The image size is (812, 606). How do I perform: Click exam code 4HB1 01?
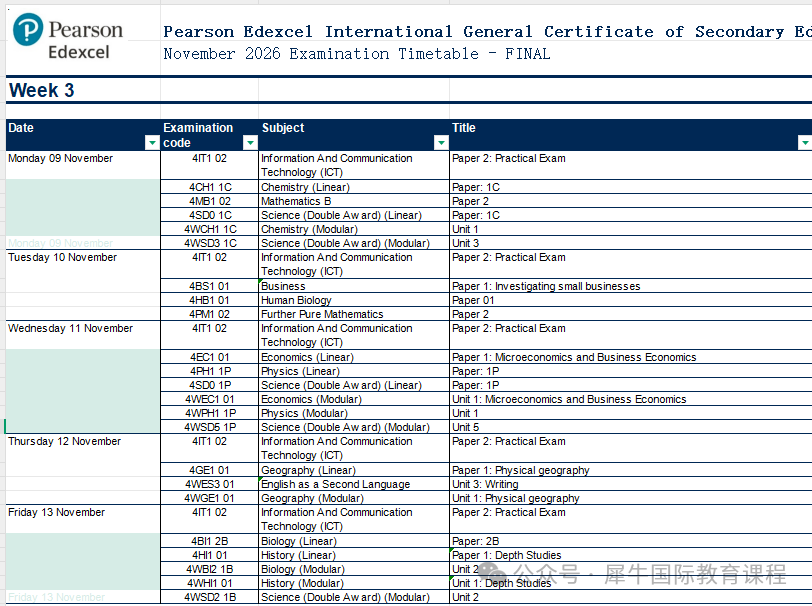pos(210,300)
